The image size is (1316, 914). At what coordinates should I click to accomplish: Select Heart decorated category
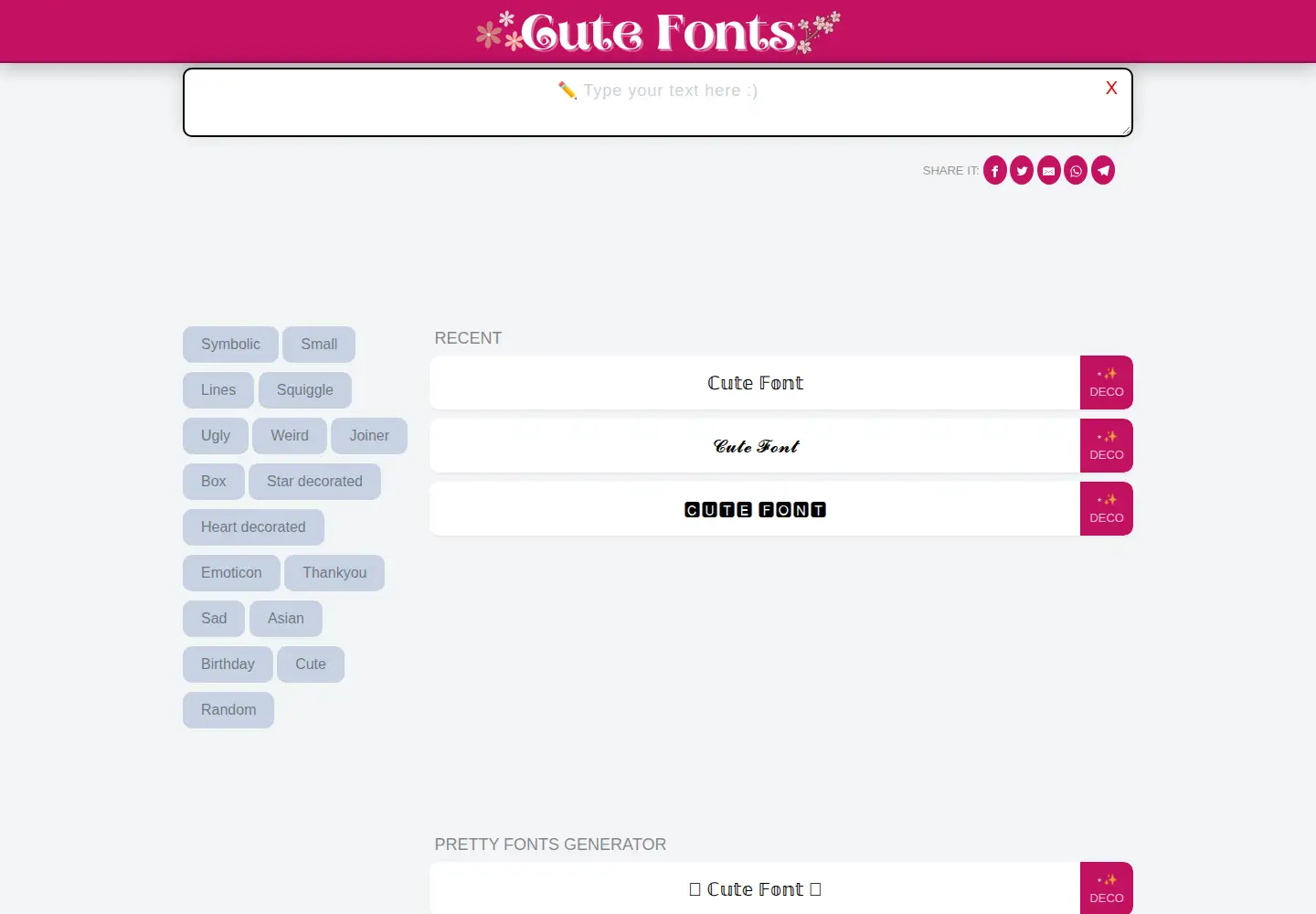click(253, 527)
